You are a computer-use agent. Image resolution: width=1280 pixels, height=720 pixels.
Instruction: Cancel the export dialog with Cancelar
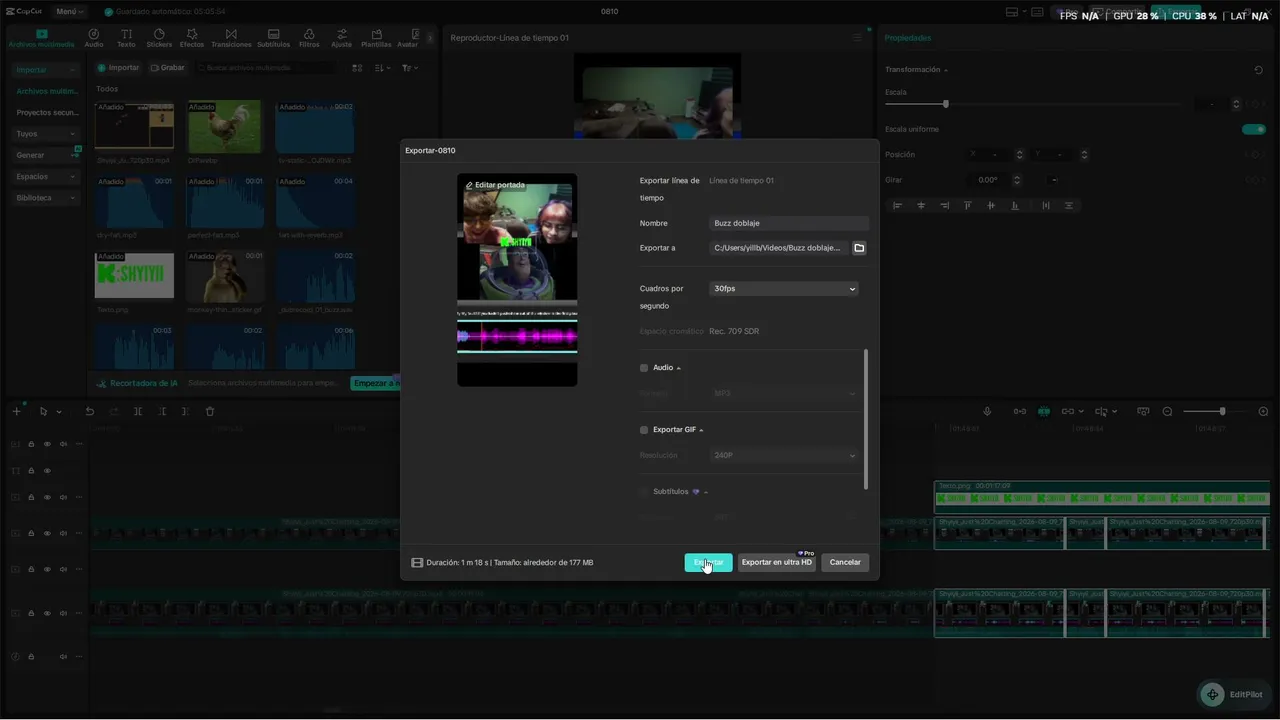point(845,563)
